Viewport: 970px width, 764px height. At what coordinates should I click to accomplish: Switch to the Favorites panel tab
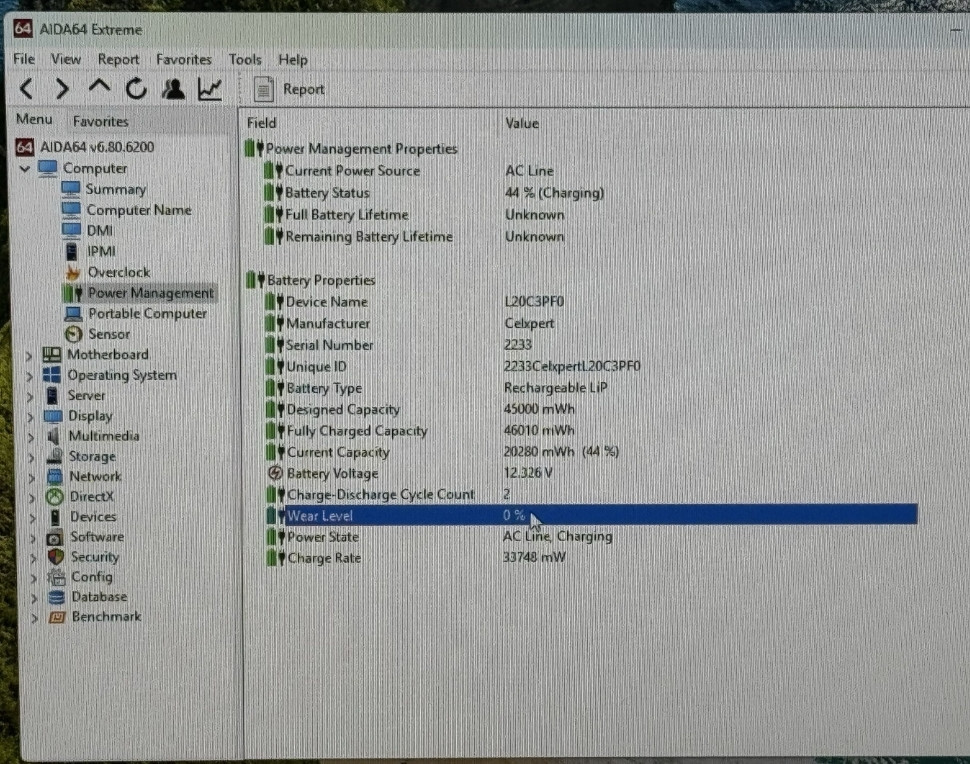pyautogui.click(x=100, y=121)
